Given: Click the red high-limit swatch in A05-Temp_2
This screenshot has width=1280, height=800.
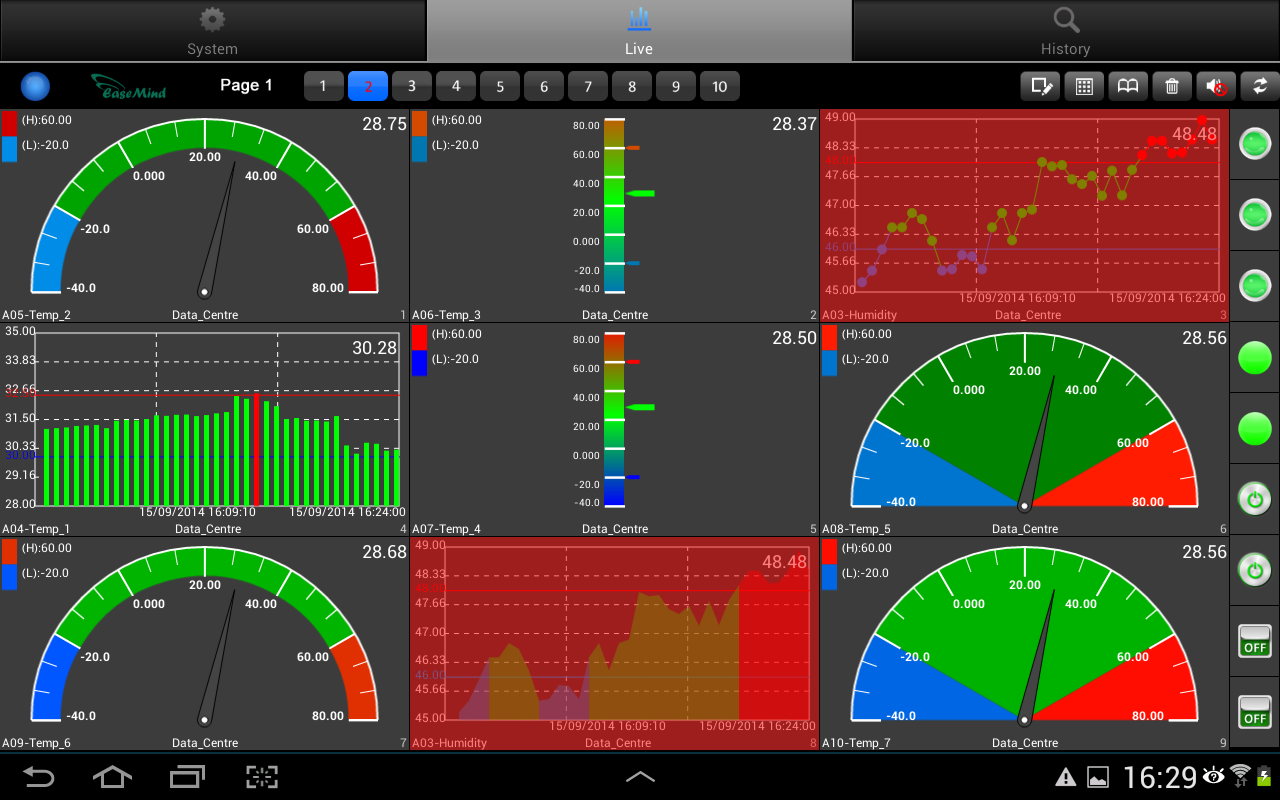Looking at the screenshot, I should [x=9, y=123].
